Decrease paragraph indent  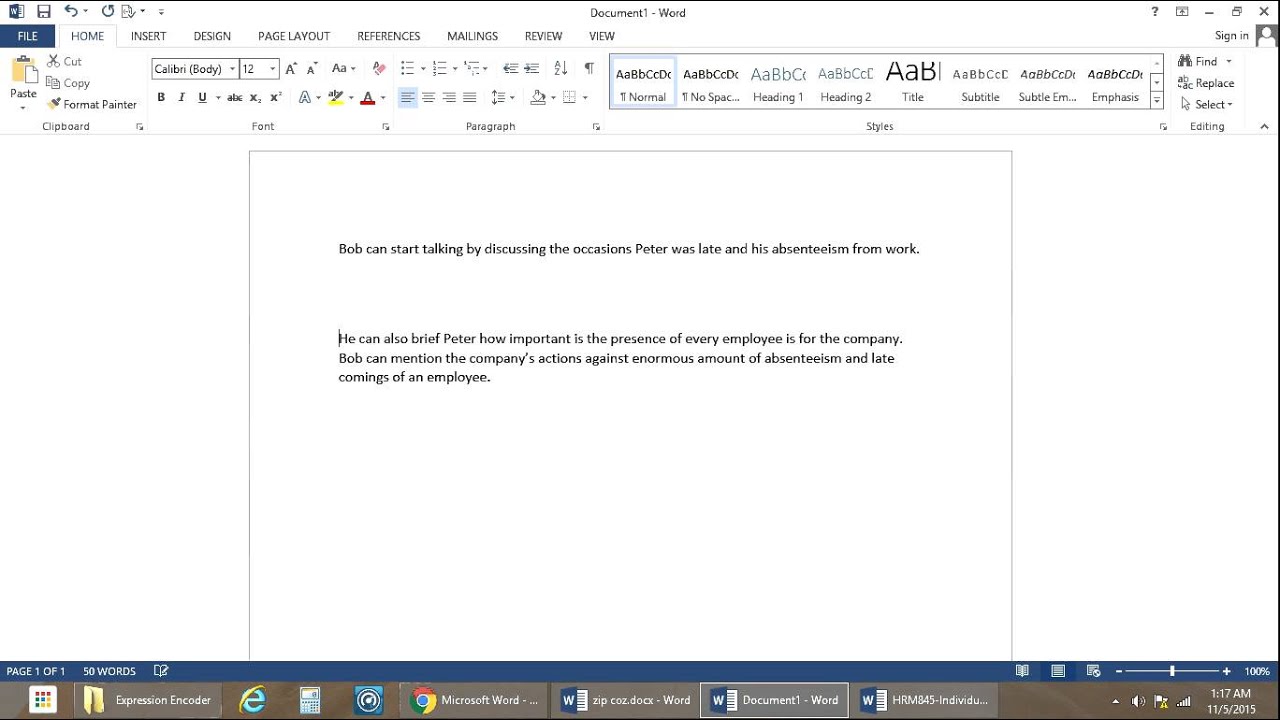pos(510,69)
